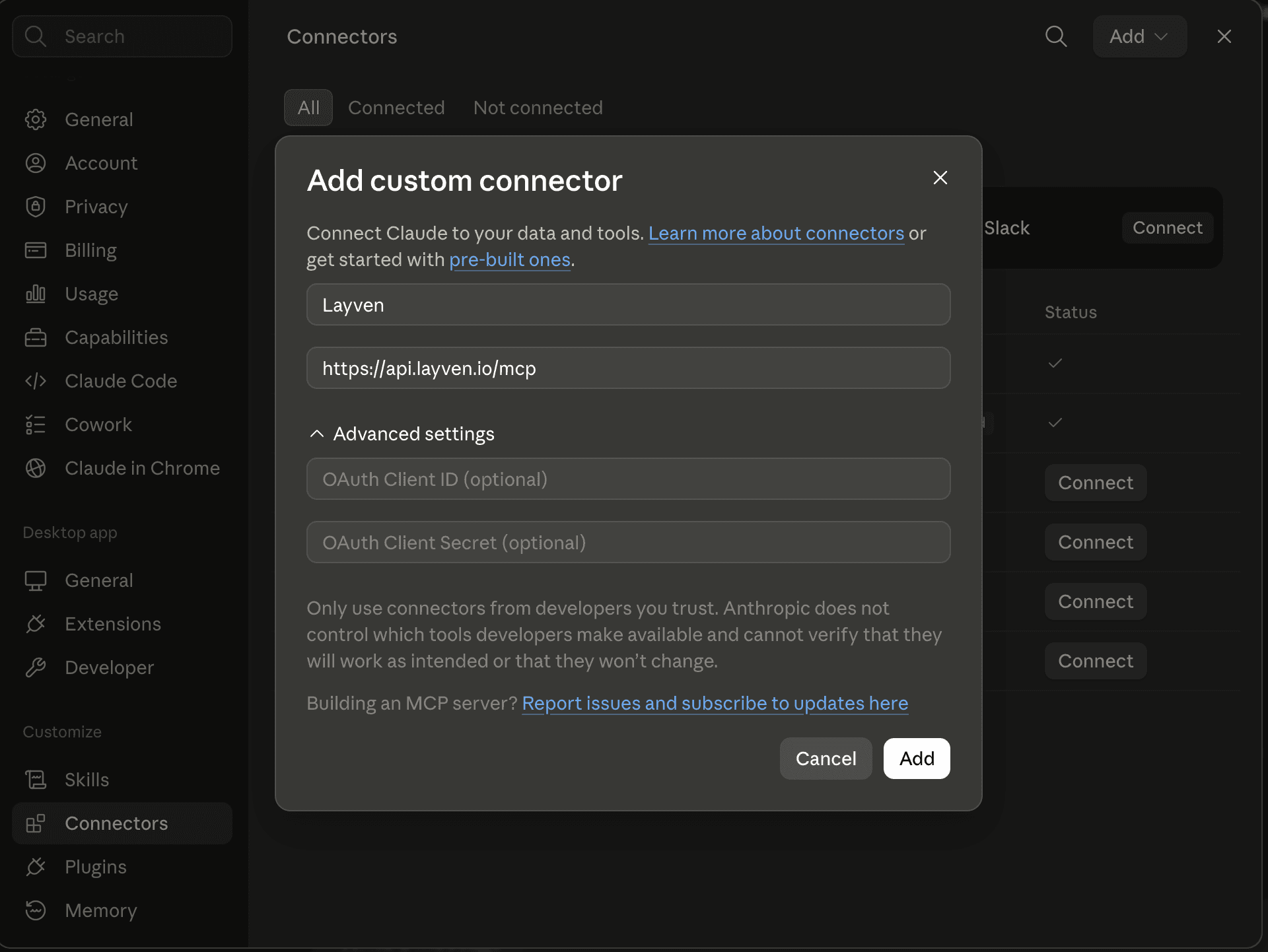The image size is (1268, 952).
Task: Open the Usage settings page
Action: tap(122, 294)
